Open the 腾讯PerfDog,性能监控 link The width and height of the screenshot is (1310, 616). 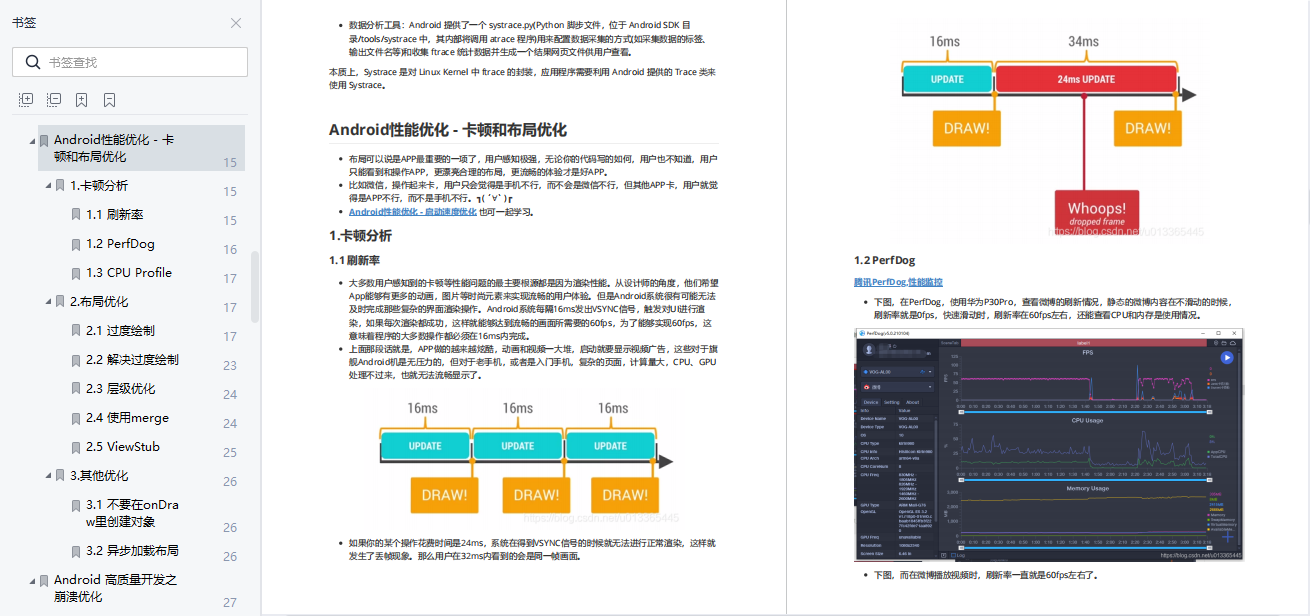click(898, 282)
